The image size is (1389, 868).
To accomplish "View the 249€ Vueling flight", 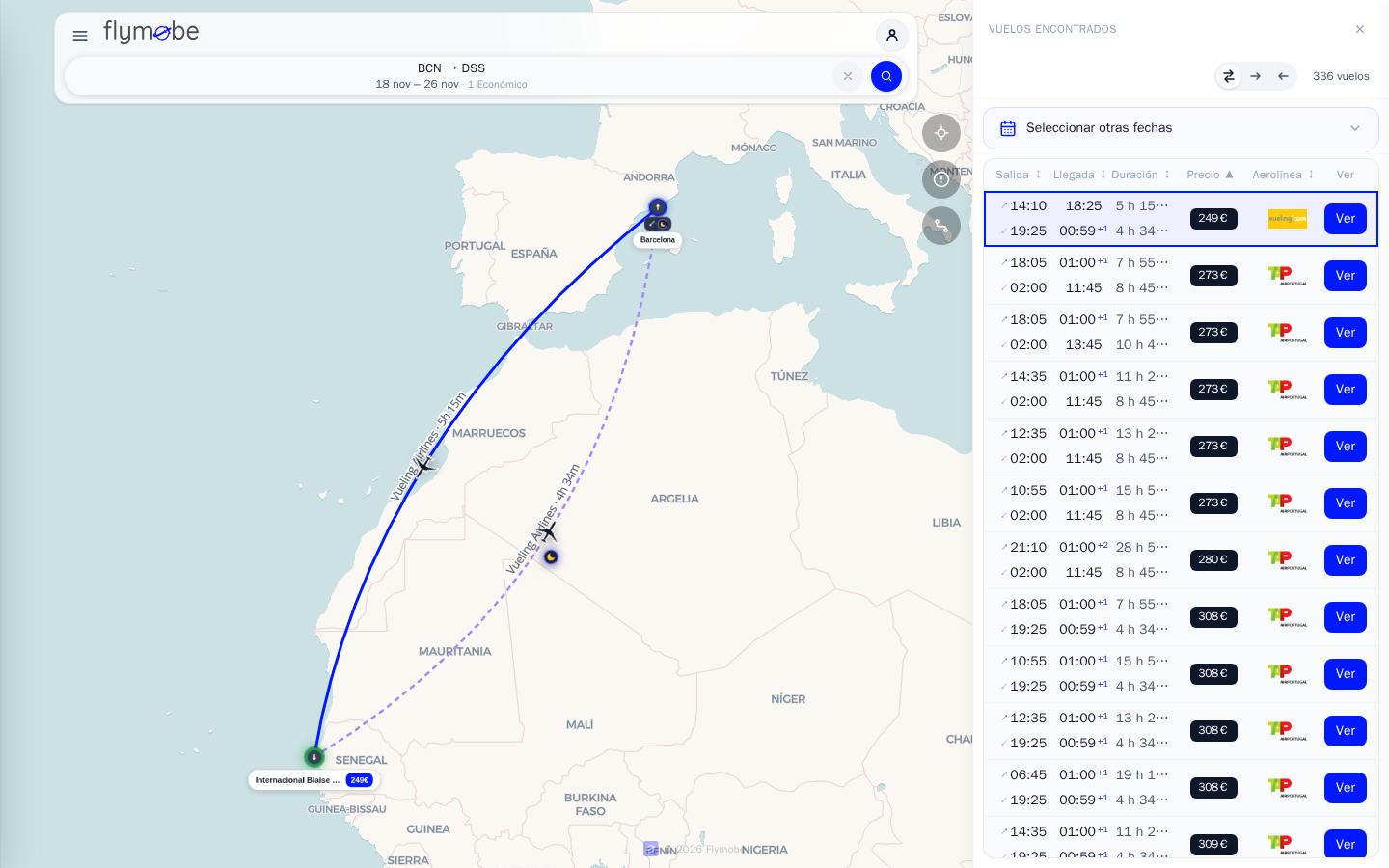I will (x=1346, y=219).
